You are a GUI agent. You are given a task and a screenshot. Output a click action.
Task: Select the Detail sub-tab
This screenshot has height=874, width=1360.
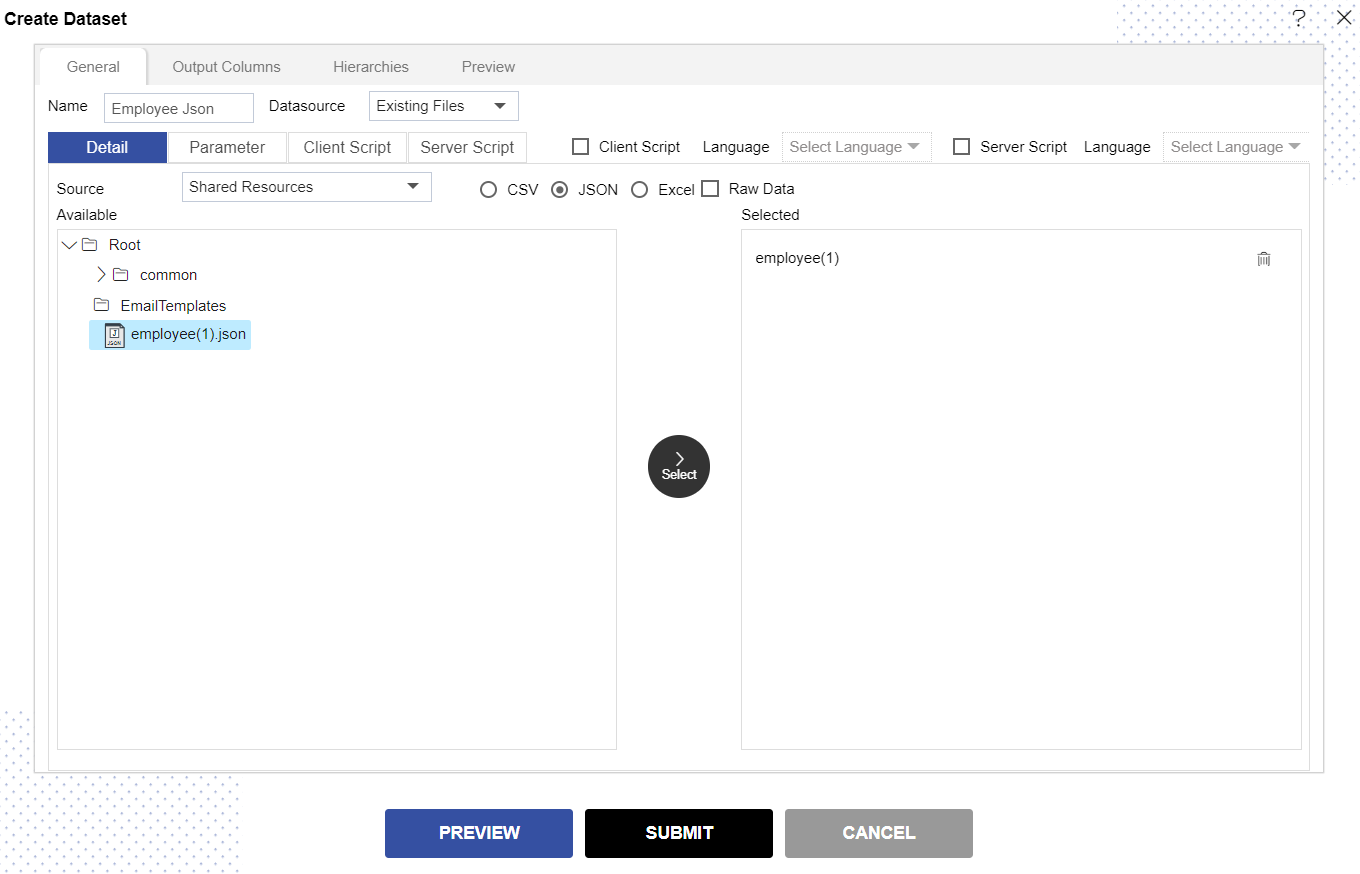(x=107, y=147)
